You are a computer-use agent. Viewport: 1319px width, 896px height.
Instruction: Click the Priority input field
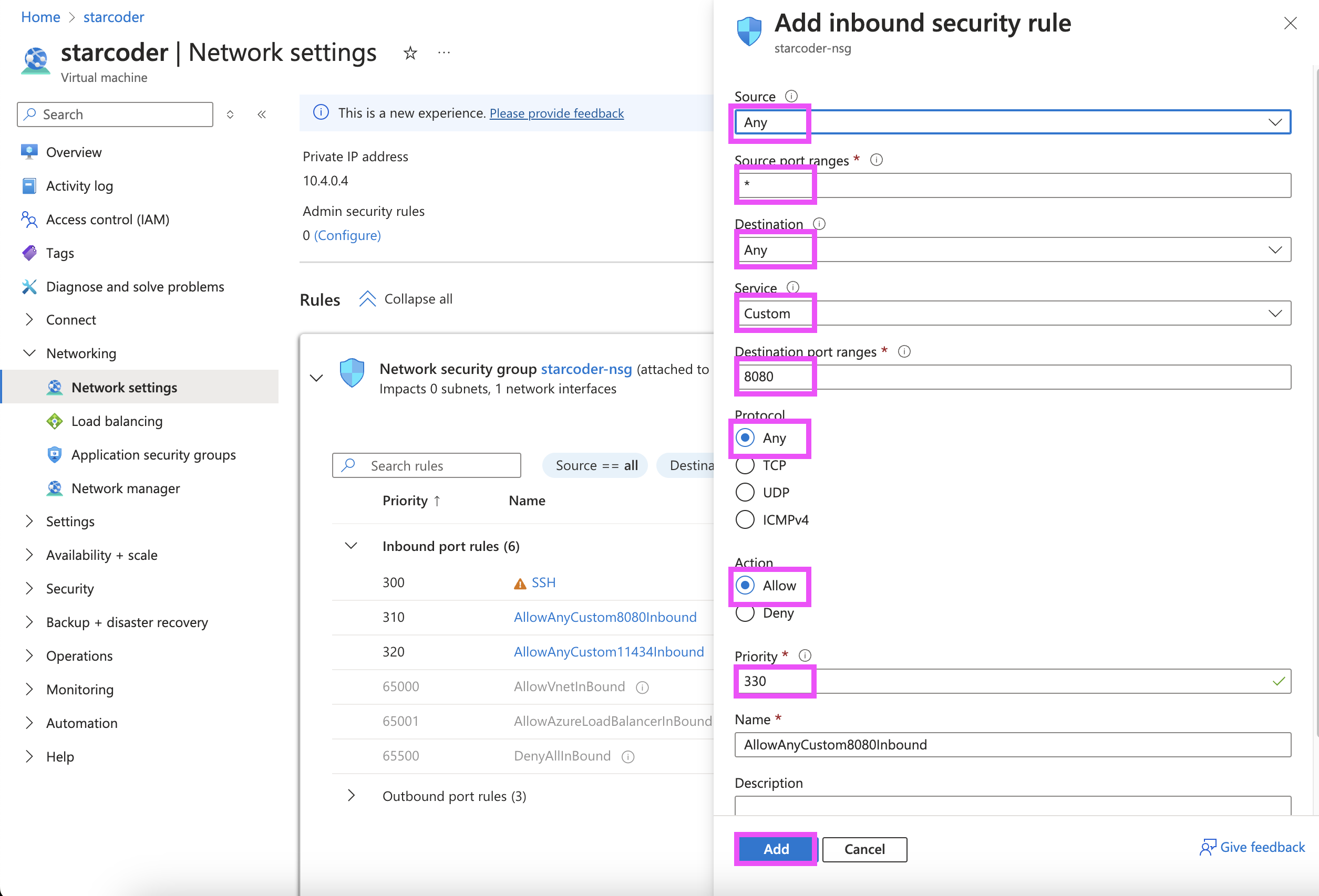point(1012,681)
